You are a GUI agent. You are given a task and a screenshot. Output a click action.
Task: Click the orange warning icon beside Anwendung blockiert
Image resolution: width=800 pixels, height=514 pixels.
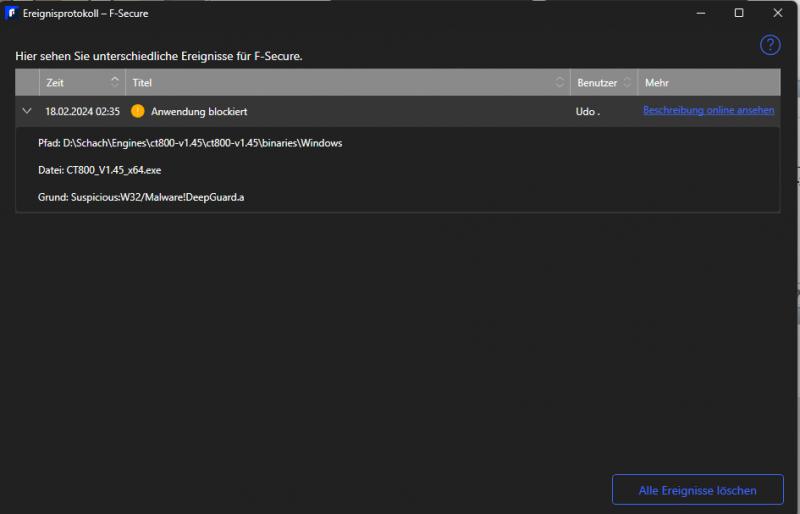tap(138, 111)
